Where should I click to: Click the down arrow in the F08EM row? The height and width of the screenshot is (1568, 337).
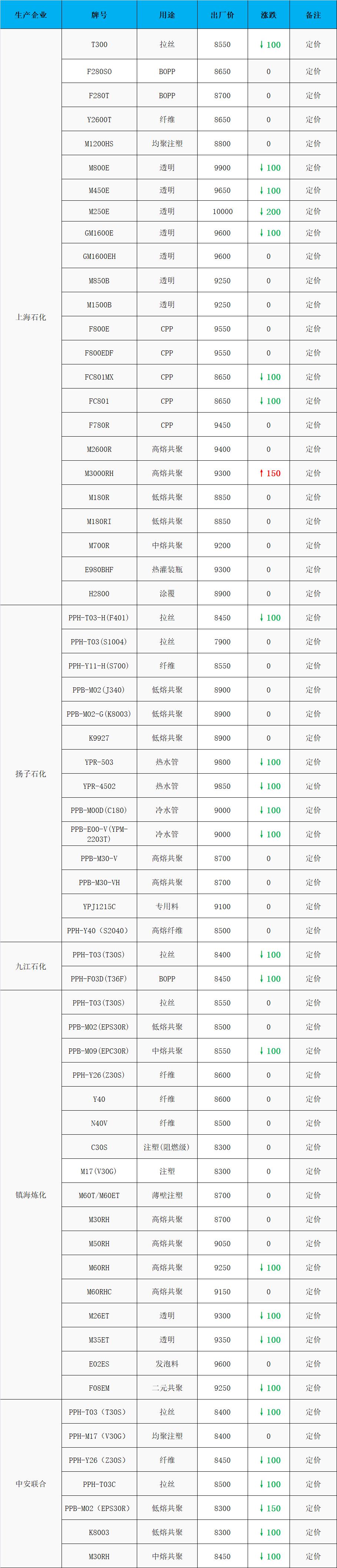tap(261, 1388)
